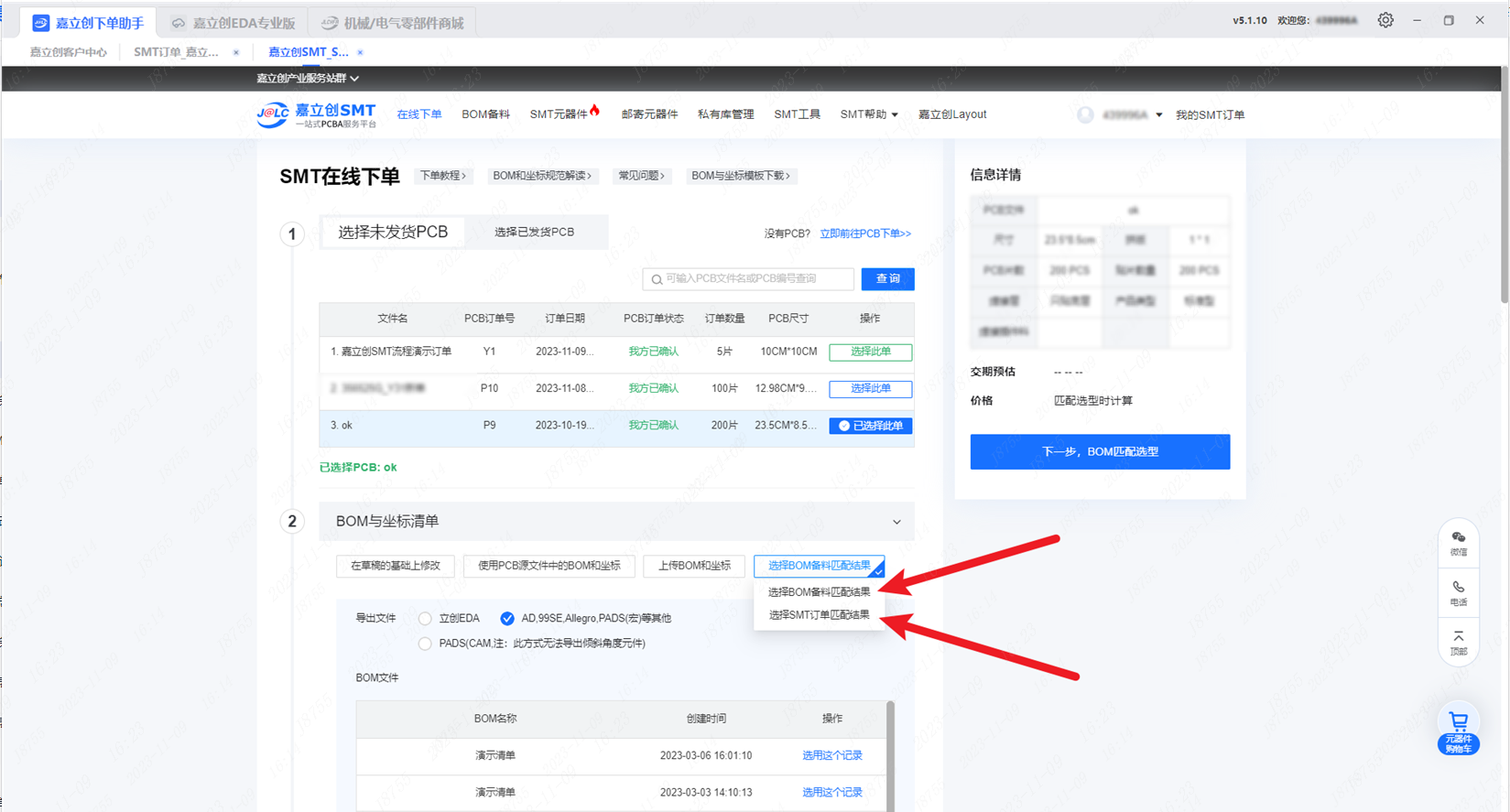Select AD,99SE,Allegro,PADS(宏) radio option
This screenshot has width=1510, height=812.
[507, 619]
